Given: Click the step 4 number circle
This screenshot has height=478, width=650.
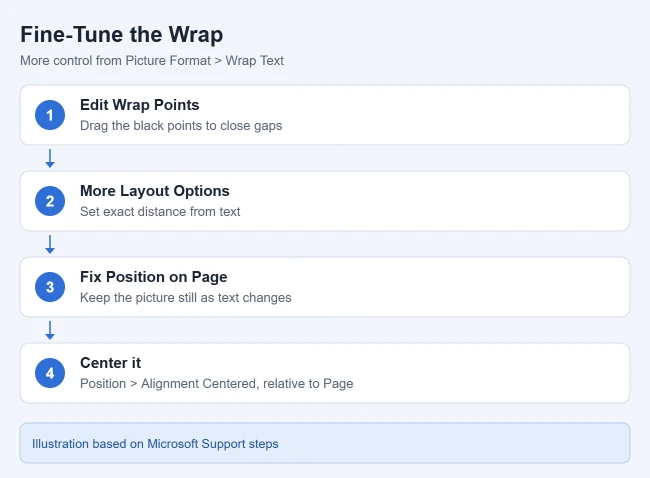Looking at the screenshot, I should tap(50, 373).
